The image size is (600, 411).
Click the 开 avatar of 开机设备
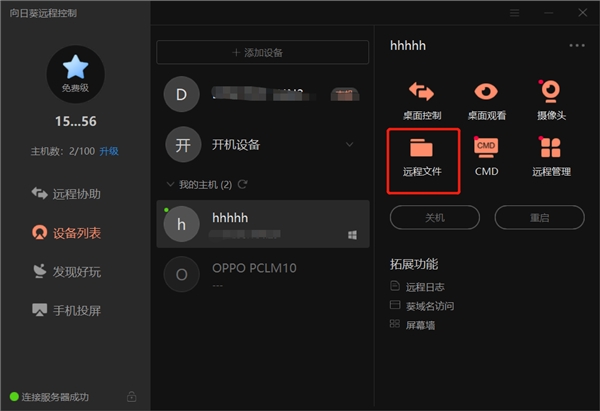(x=183, y=145)
